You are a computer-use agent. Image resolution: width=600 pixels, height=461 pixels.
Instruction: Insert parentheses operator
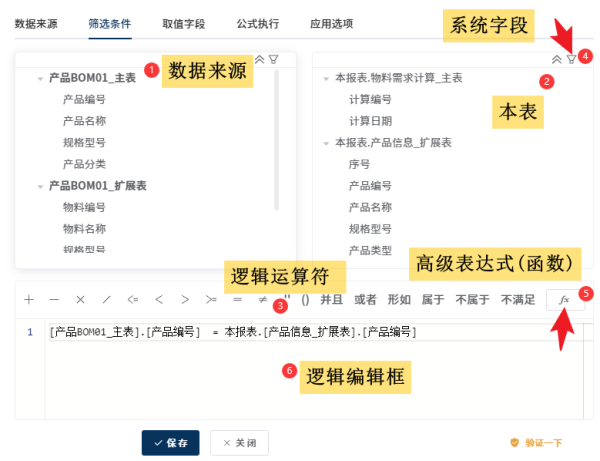click(x=305, y=300)
